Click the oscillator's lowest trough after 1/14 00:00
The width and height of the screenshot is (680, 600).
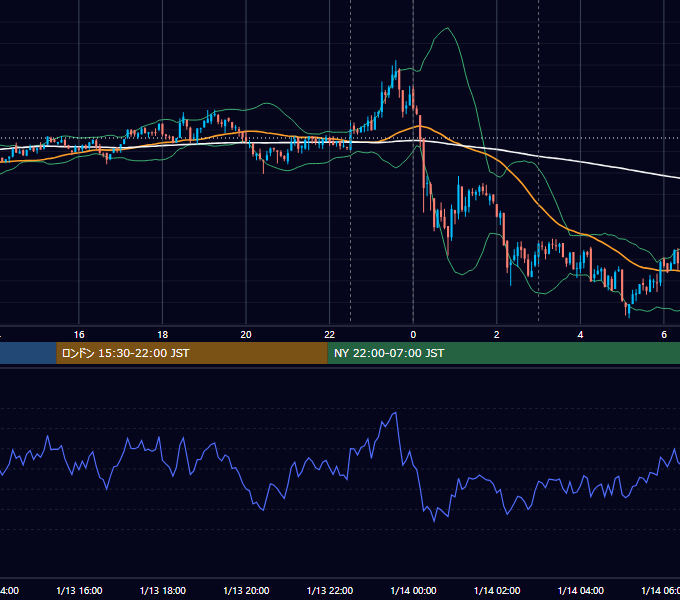point(434,521)
